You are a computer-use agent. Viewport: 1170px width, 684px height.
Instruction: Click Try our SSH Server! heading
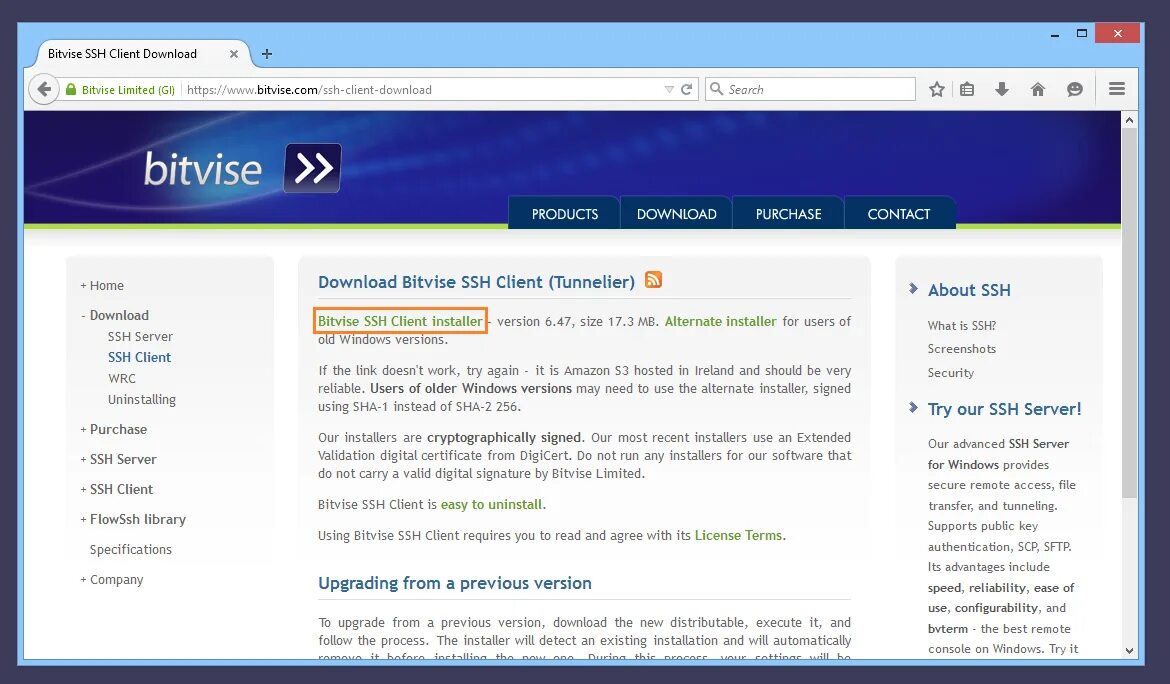[x=1004, y=410]
